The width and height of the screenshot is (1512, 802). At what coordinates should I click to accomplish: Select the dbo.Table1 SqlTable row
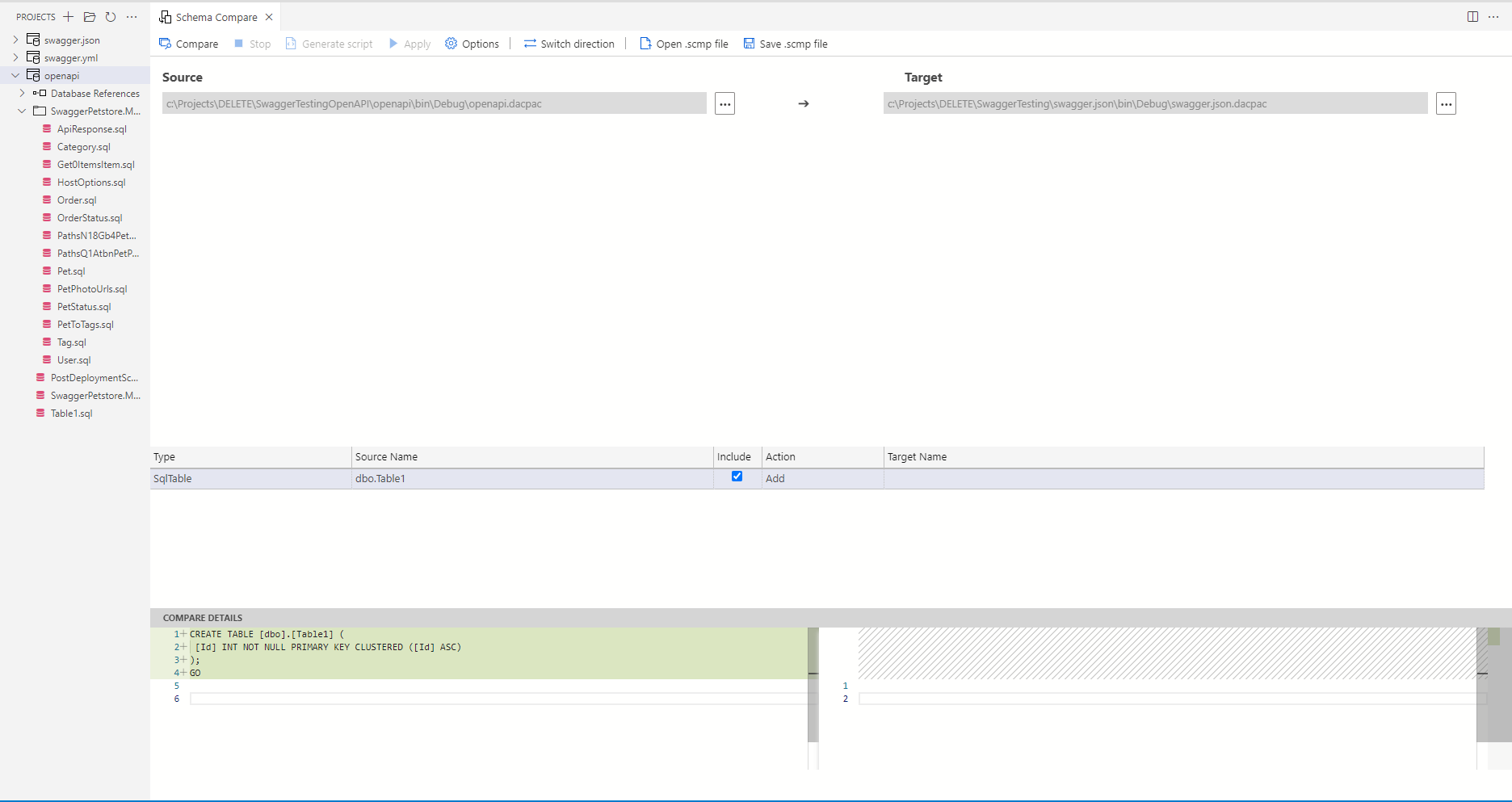click(817, 478)
